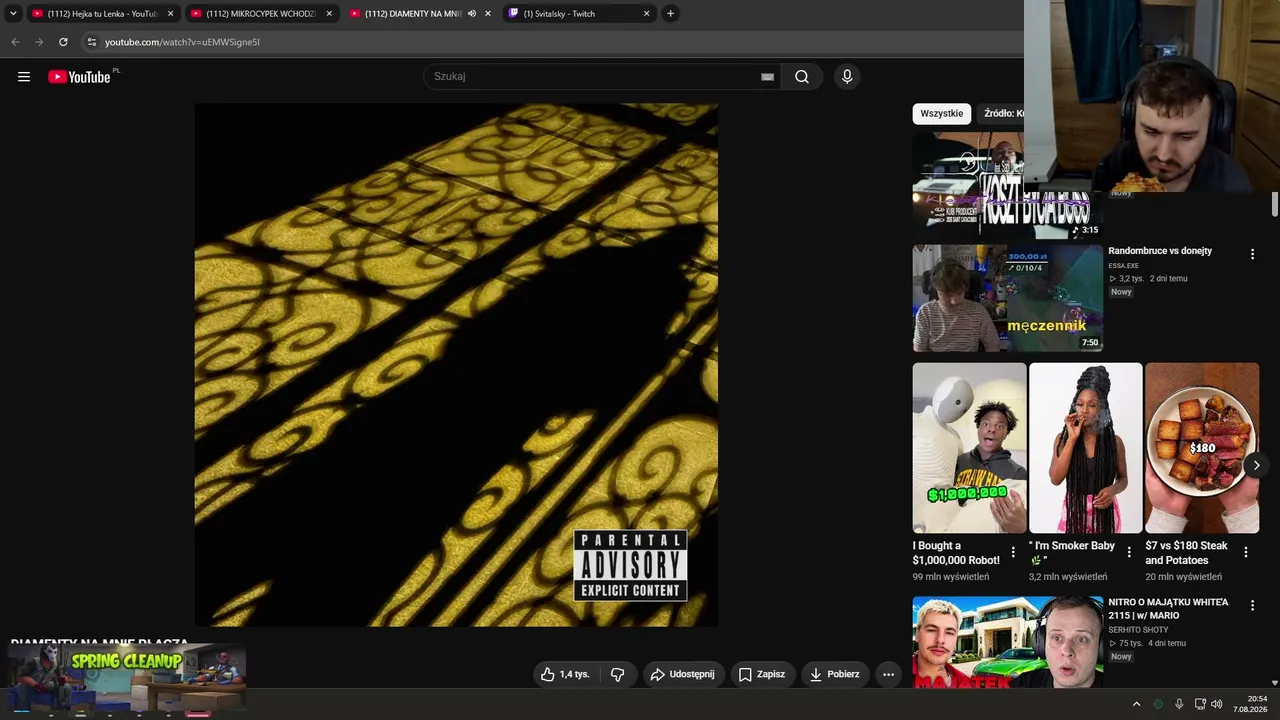Image resolution: width=1280 pixels, height=720 pixels.
Task: Start voice search with the microphone
Action: pos(847,77)
